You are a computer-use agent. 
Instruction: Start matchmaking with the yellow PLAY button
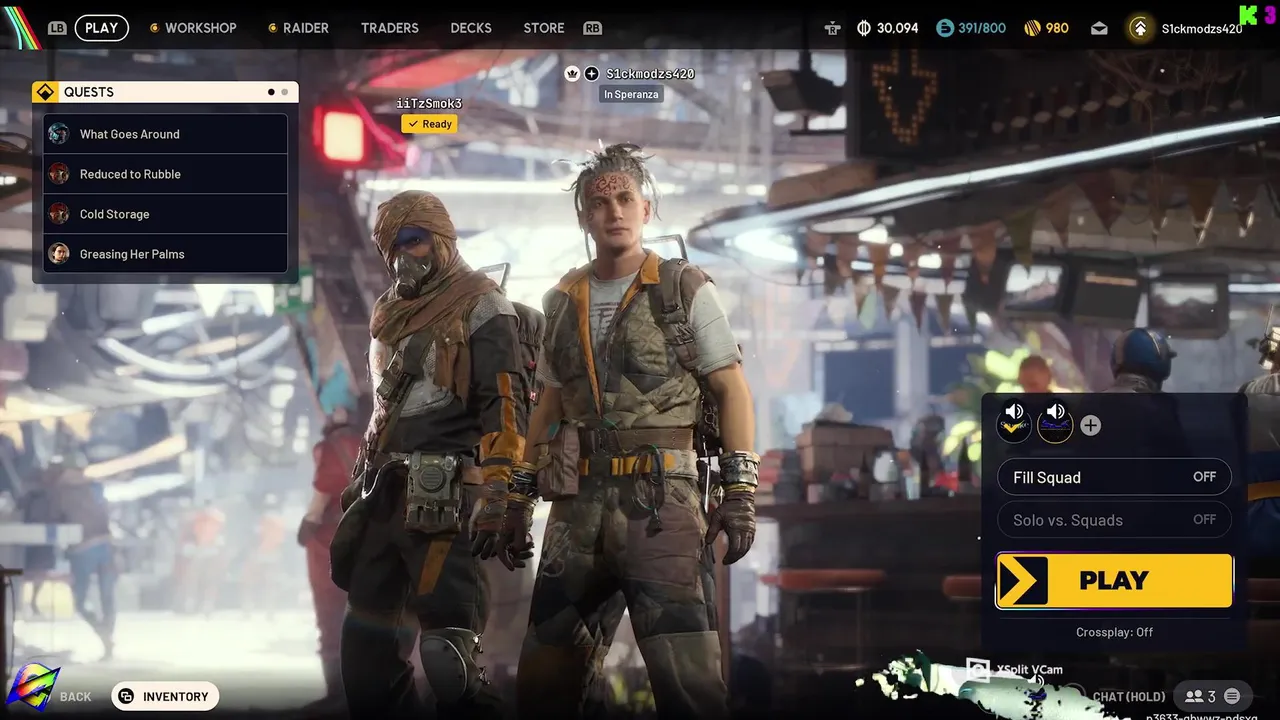pos(1114,581)
